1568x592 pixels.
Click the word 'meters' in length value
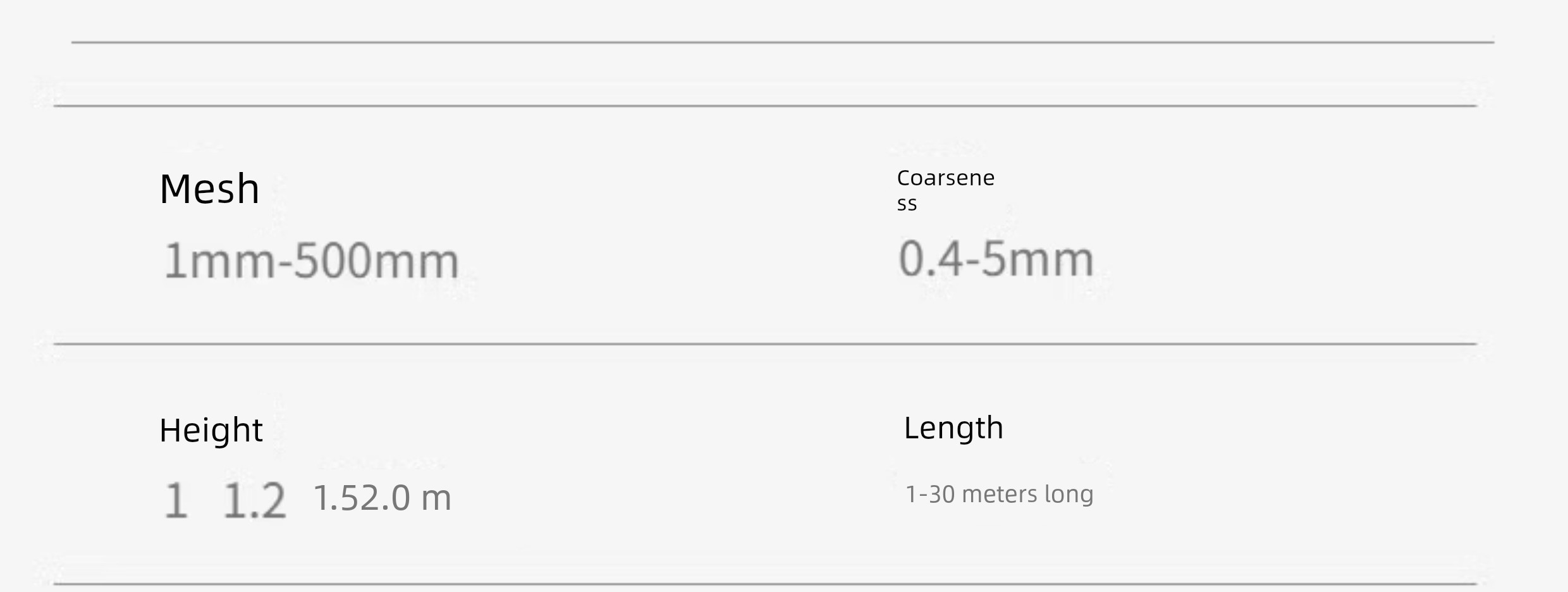(1000, 494)
